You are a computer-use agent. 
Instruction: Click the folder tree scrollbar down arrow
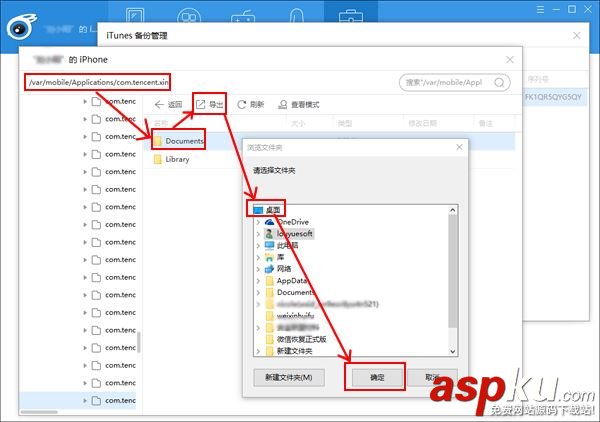pyautogui.click(x=452, y=351)
